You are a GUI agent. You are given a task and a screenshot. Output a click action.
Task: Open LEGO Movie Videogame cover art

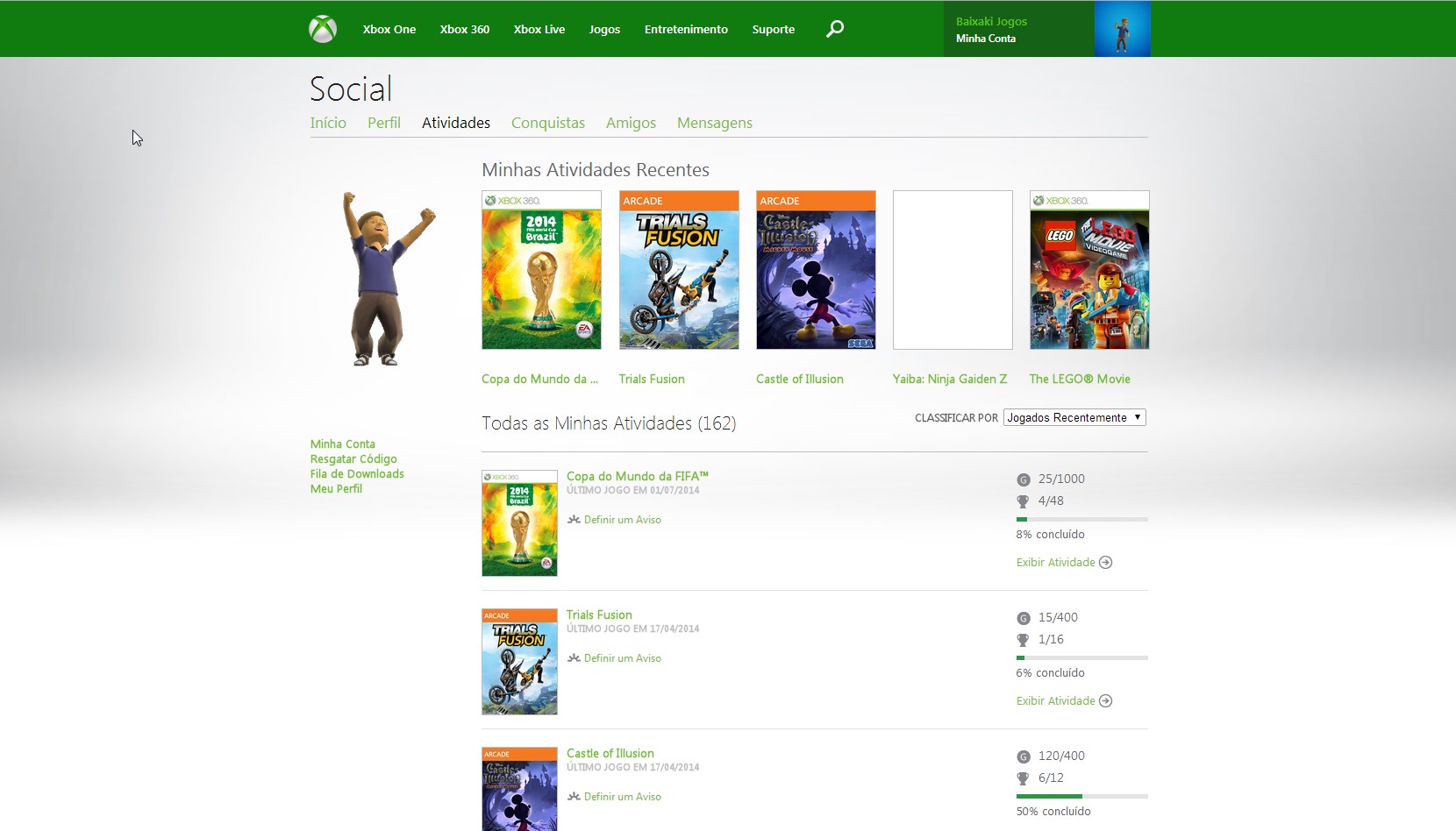[x=1089, y=270]
